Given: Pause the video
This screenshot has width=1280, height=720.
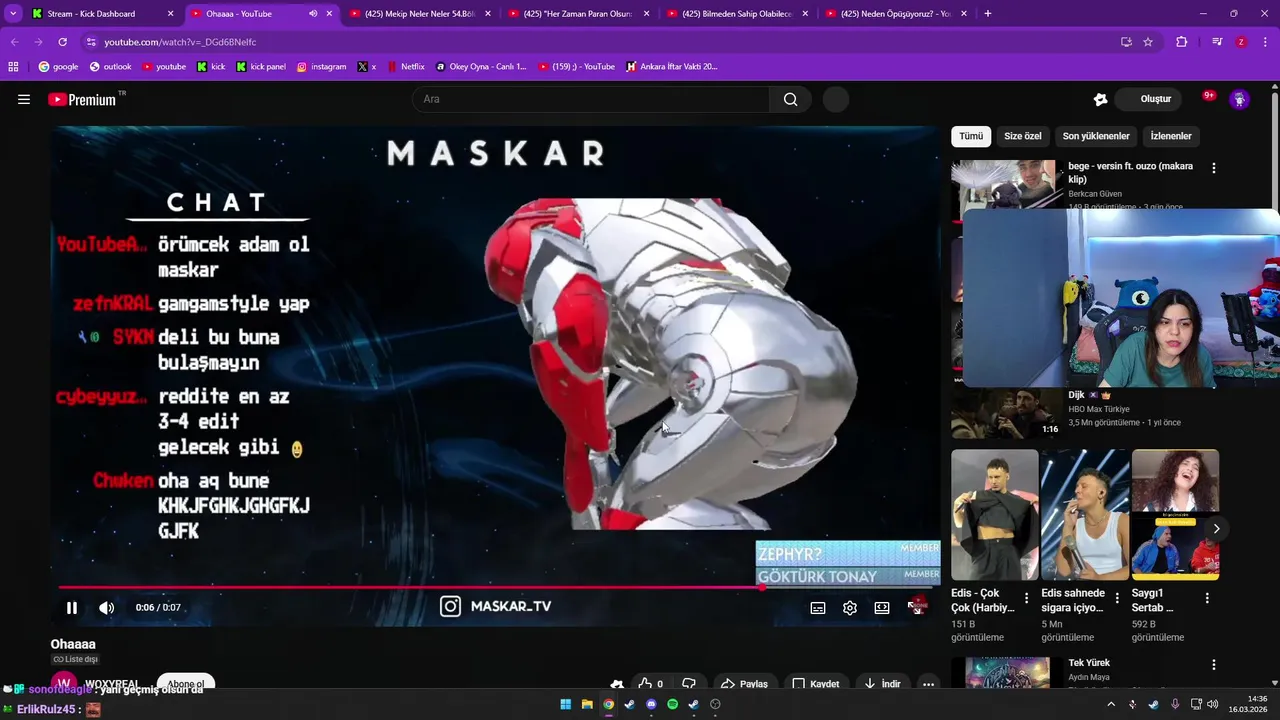Looking at the screenshot, I should (72, 608).
